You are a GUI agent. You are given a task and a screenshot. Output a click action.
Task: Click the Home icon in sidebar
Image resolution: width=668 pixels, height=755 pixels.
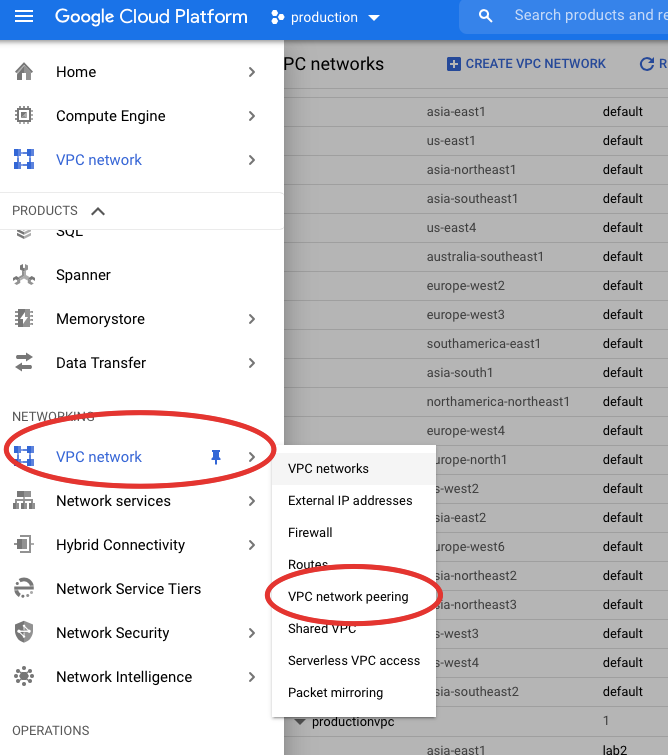click(x=24, y=72)
